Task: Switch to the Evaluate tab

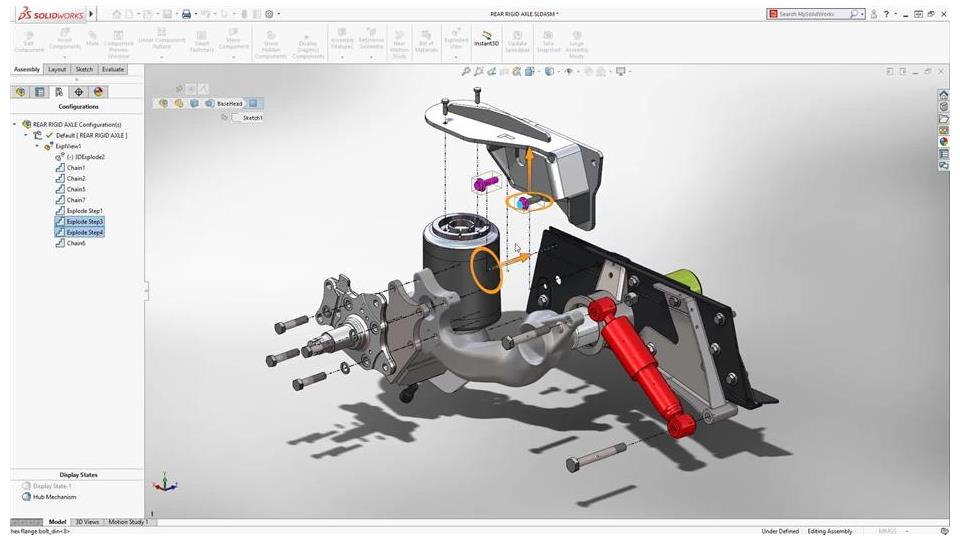Action: [112, 69]
